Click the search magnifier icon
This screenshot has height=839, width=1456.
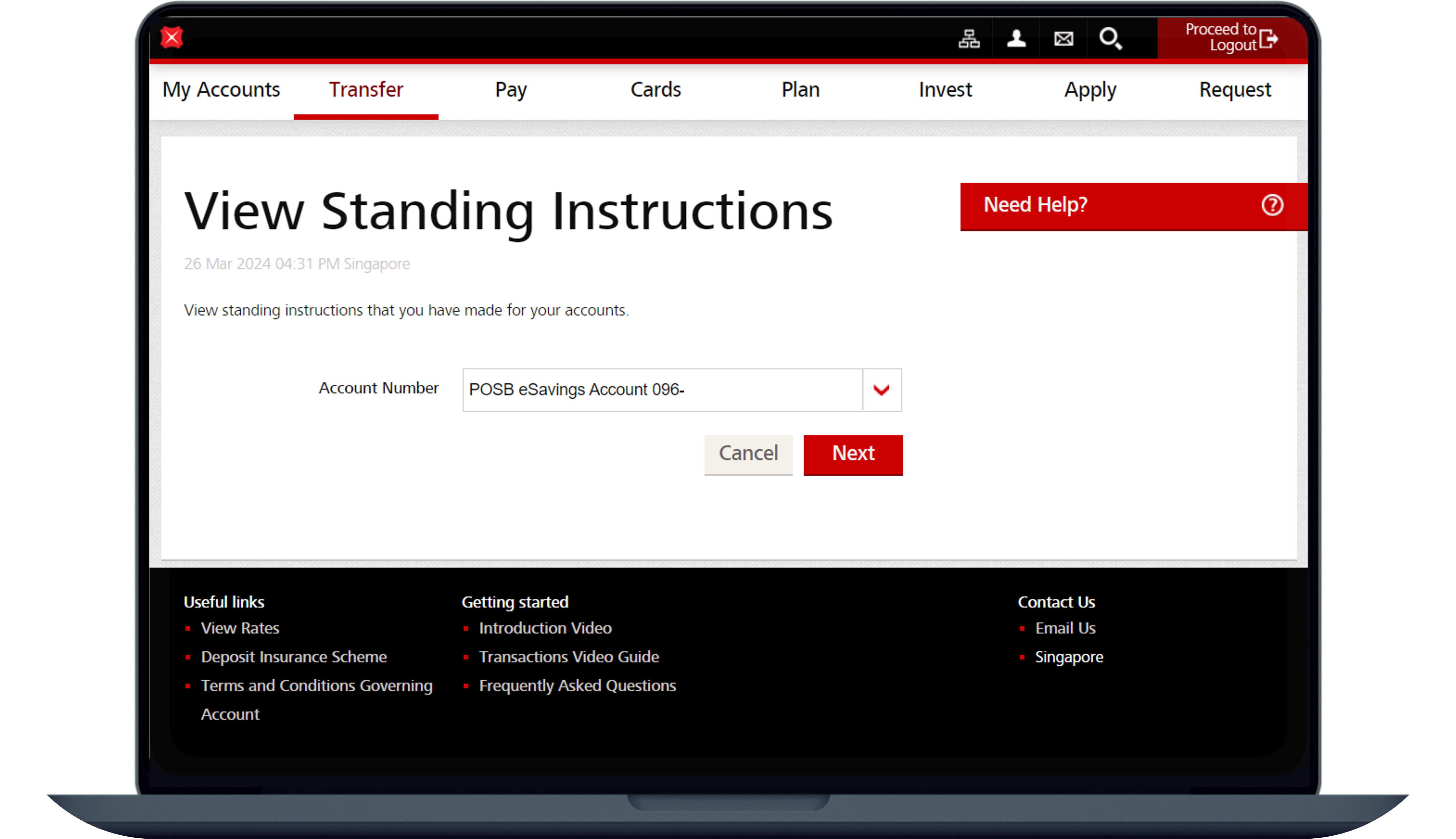1110,39
